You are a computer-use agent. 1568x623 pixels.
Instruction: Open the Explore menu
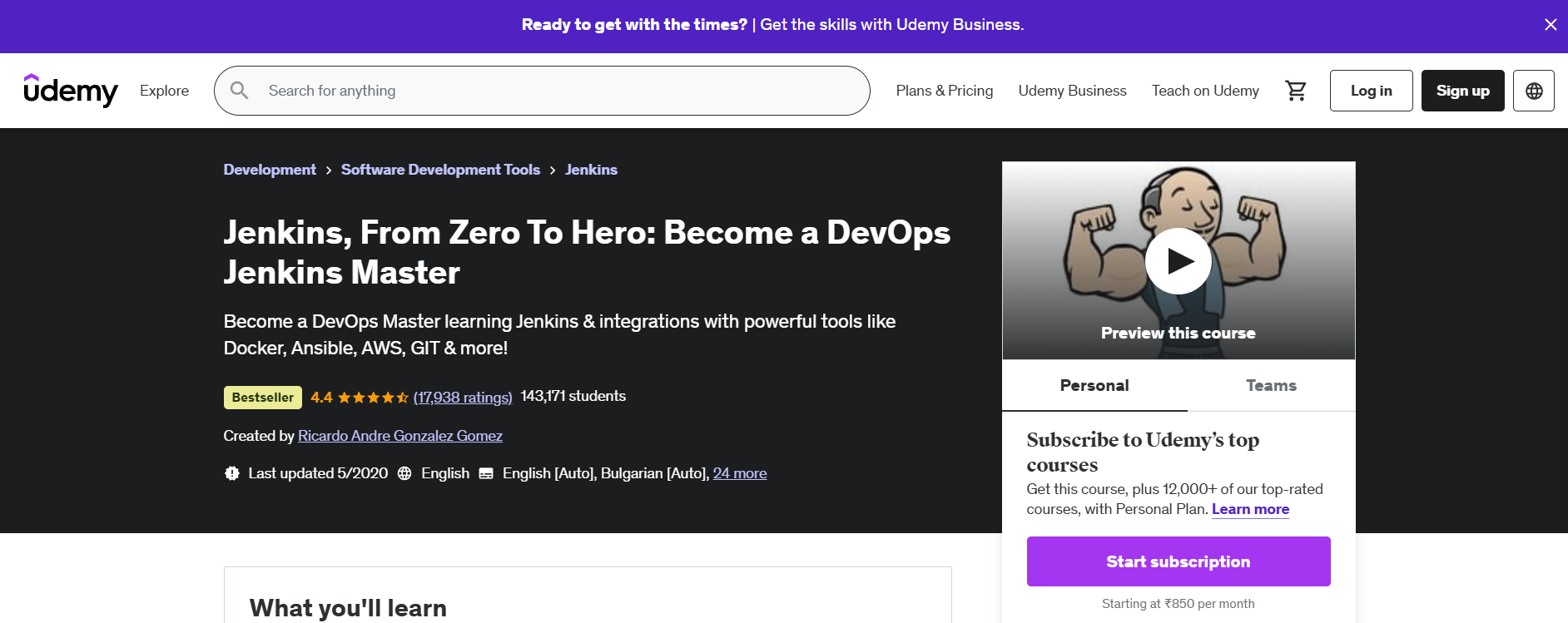click(164, 91)
